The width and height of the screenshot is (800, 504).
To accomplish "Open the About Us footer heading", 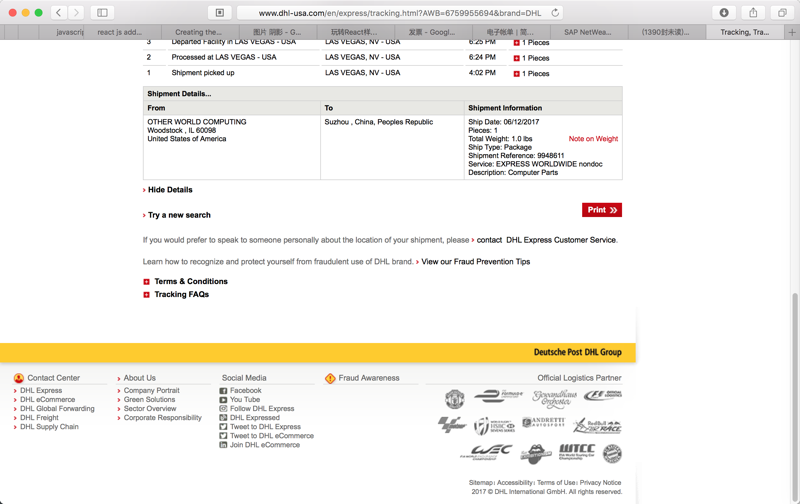I will coord(139,378).
